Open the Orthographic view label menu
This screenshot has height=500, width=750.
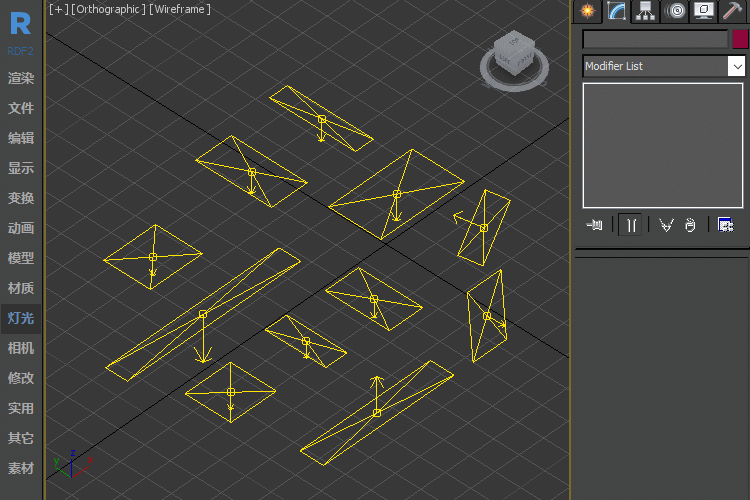[109, 9]
